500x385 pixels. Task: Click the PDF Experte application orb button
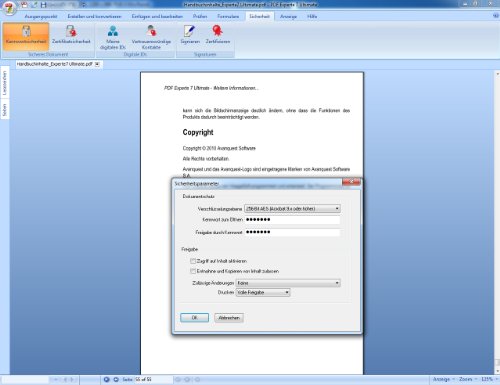pyautogui.click(x=9, y=8)
